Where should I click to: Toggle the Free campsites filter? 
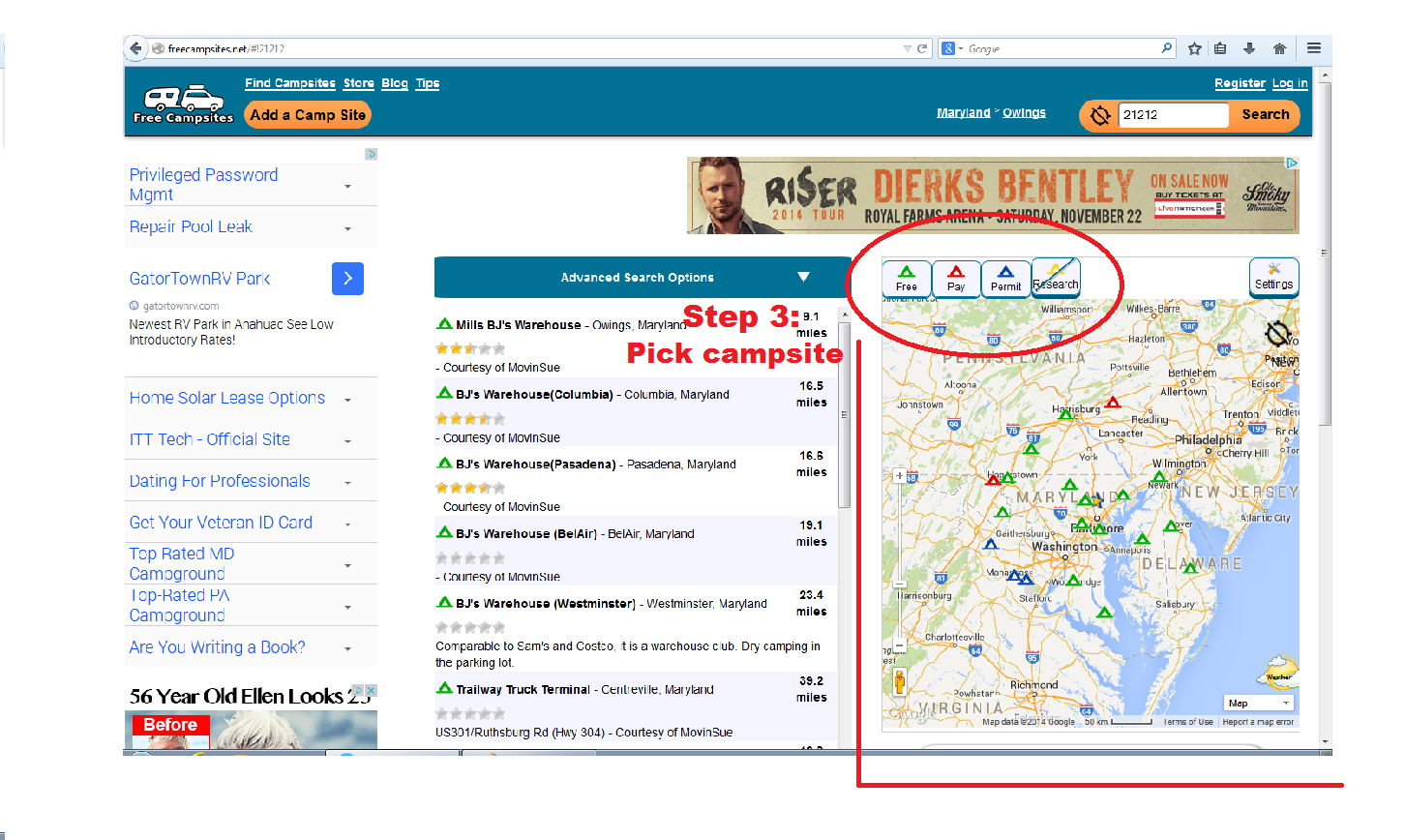907,278
